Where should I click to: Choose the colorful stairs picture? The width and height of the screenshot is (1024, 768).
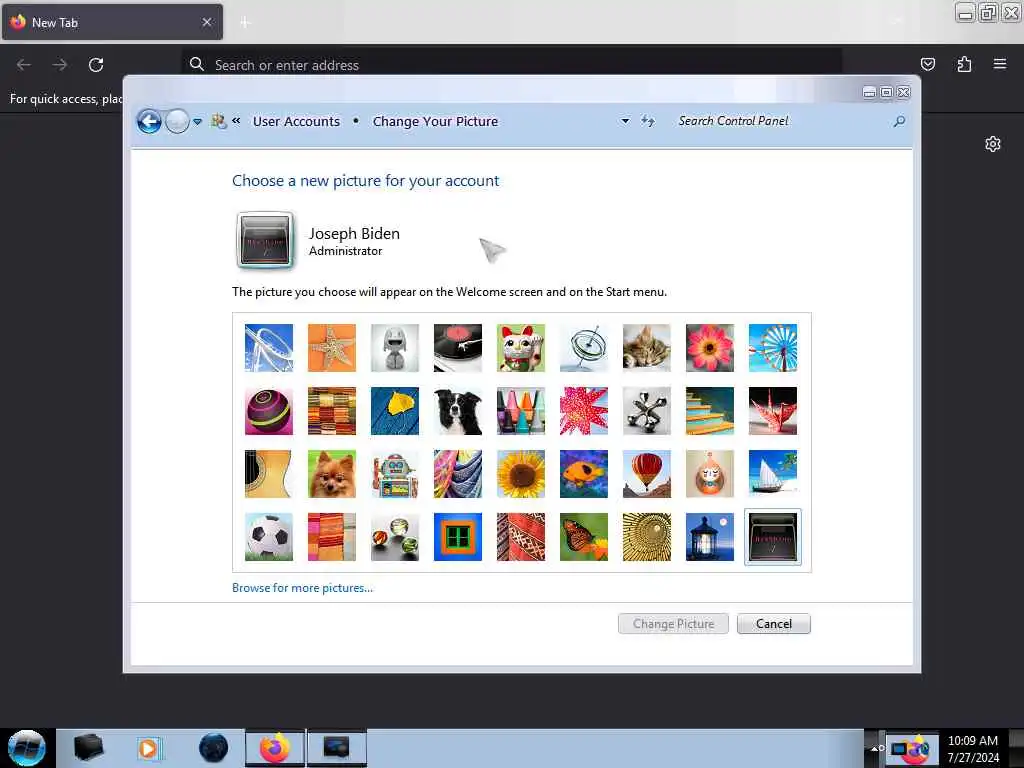pyautogui.click(x=710, y=411)
